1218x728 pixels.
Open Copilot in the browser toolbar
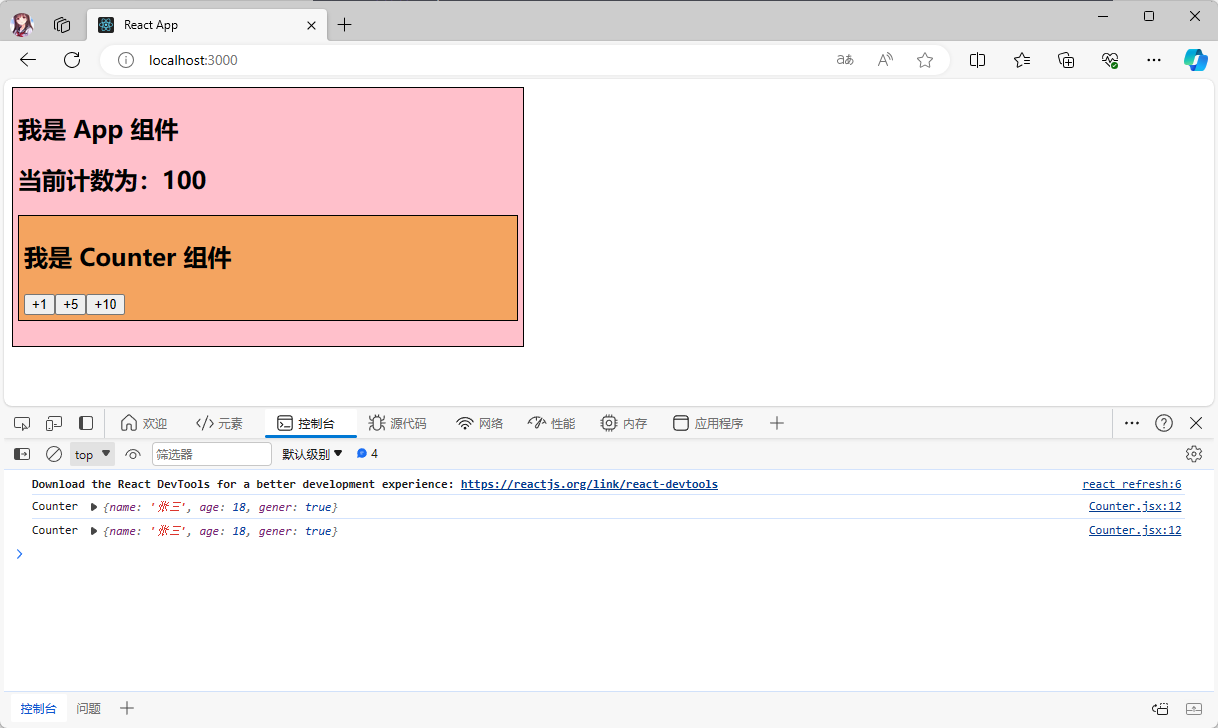(1196, 60)
